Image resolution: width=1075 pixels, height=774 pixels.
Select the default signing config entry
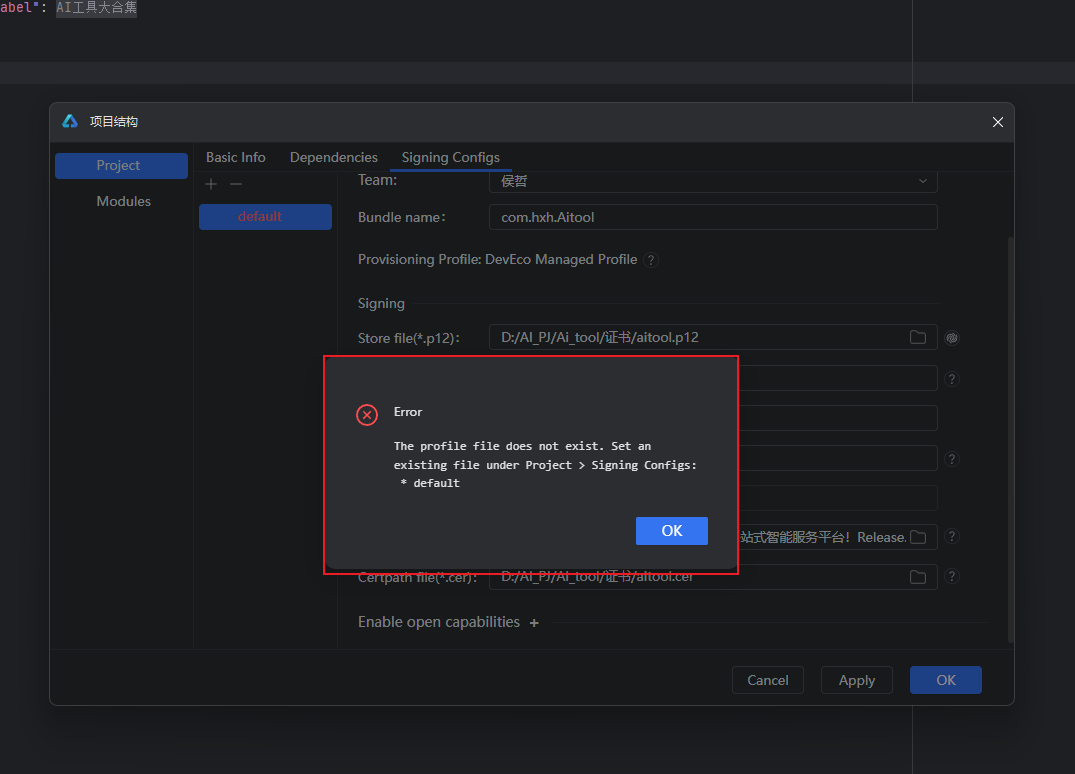[x=265, y=217]
